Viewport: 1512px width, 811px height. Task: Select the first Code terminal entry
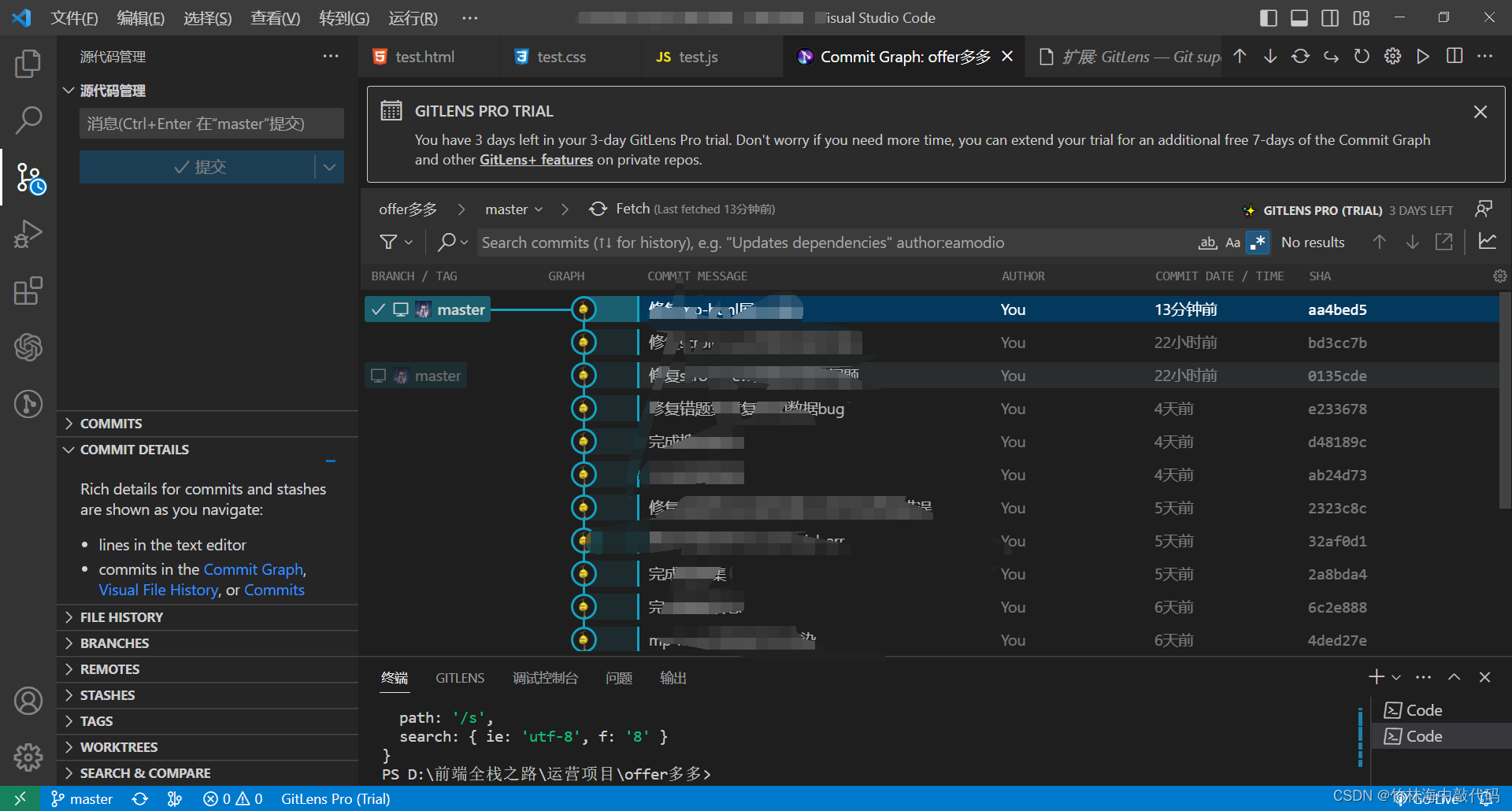[x=1441, y=710]
